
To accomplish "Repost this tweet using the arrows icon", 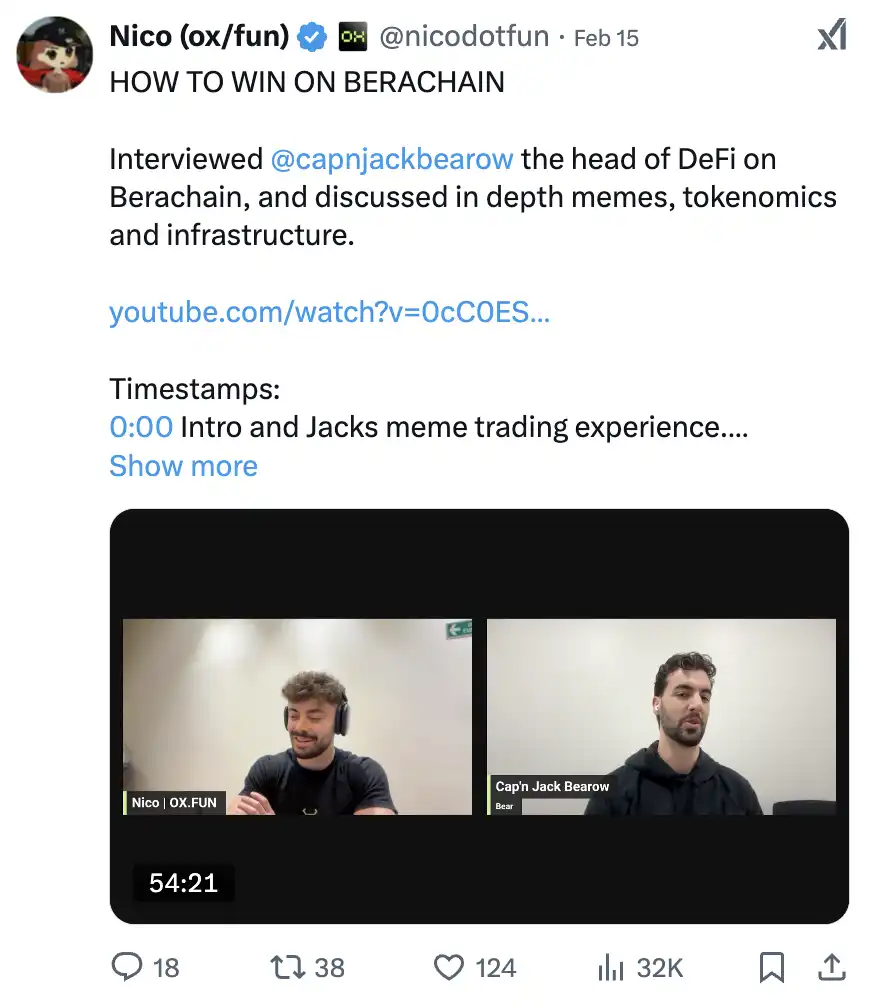I will (x=286, y=966).
